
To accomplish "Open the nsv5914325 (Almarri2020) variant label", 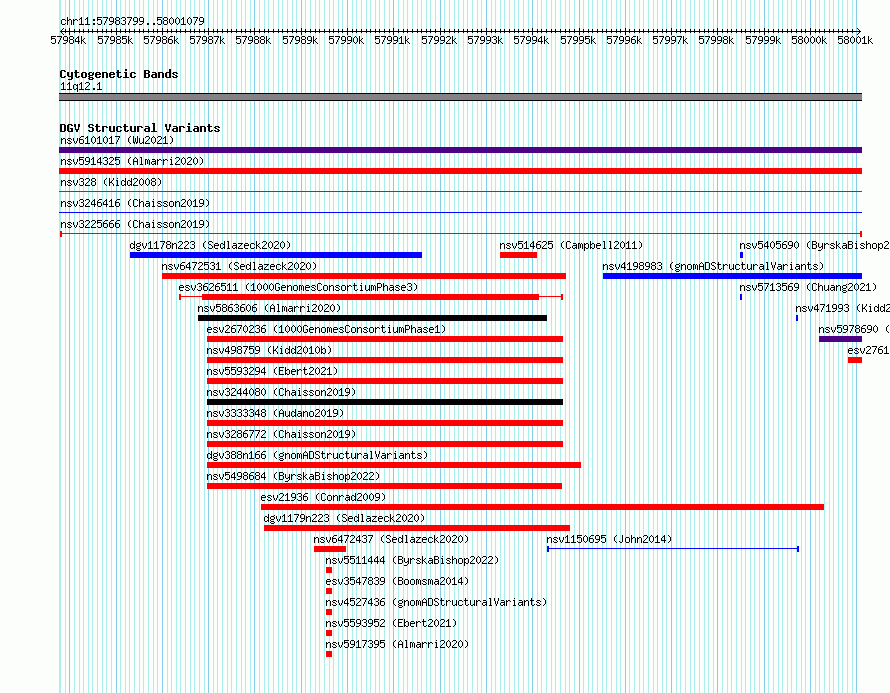I will (132, 161).
